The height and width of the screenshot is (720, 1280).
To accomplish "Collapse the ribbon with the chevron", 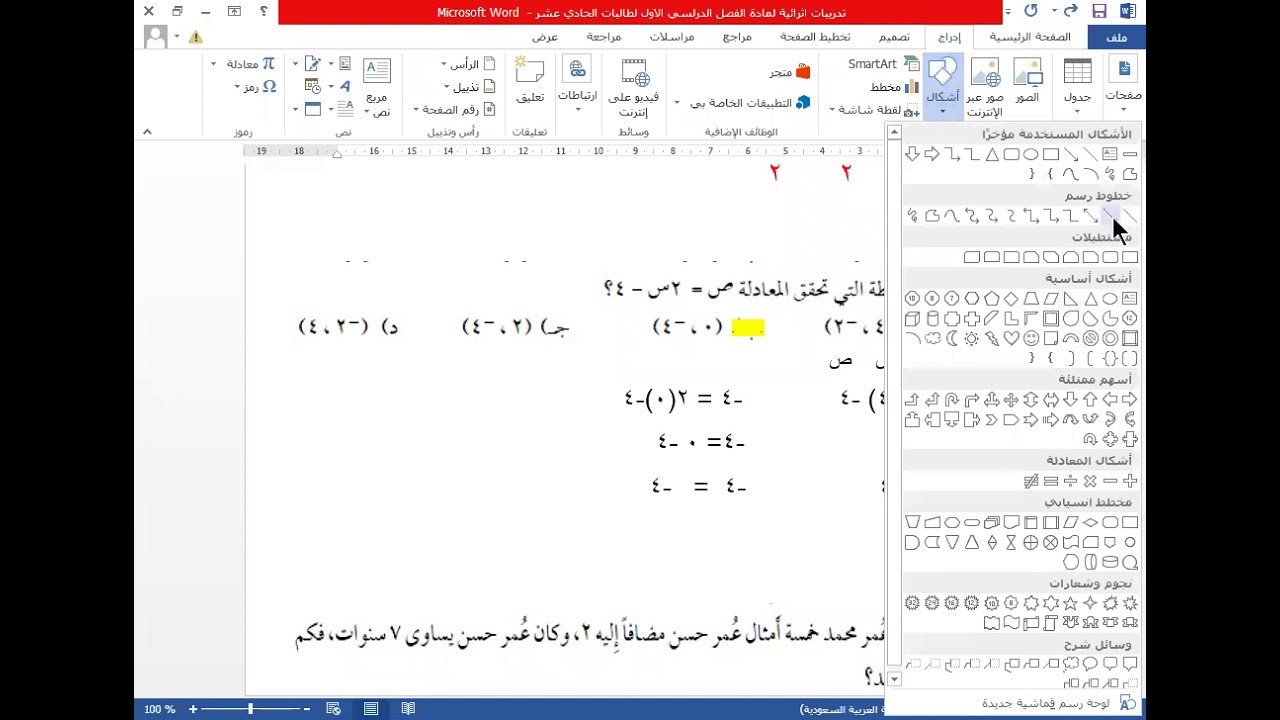I will (x=147, y=132).
